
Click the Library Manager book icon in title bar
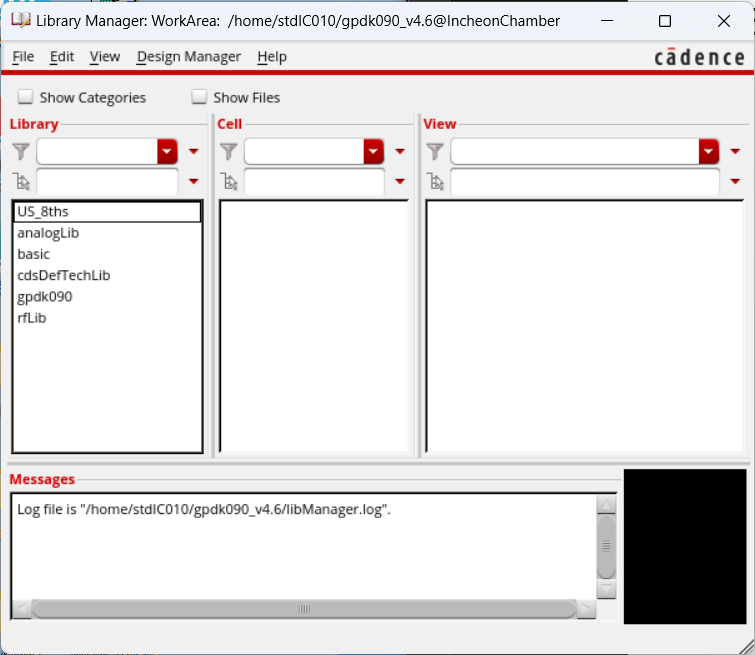(x=21, y=21)
